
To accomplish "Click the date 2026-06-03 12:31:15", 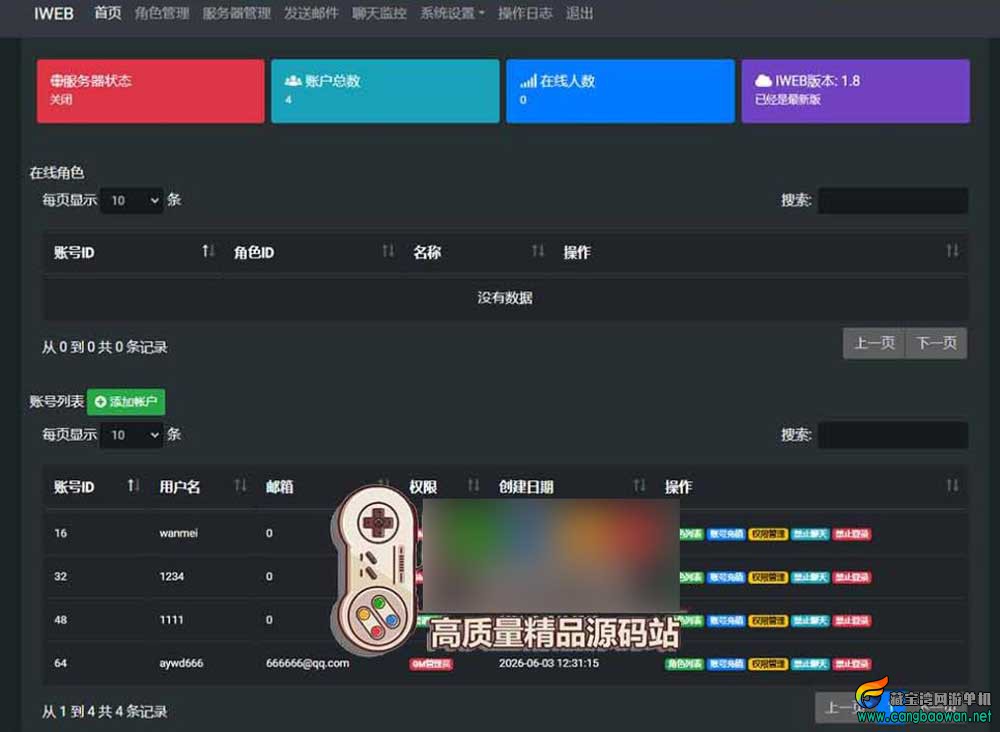I will click(x=548, y=663).
